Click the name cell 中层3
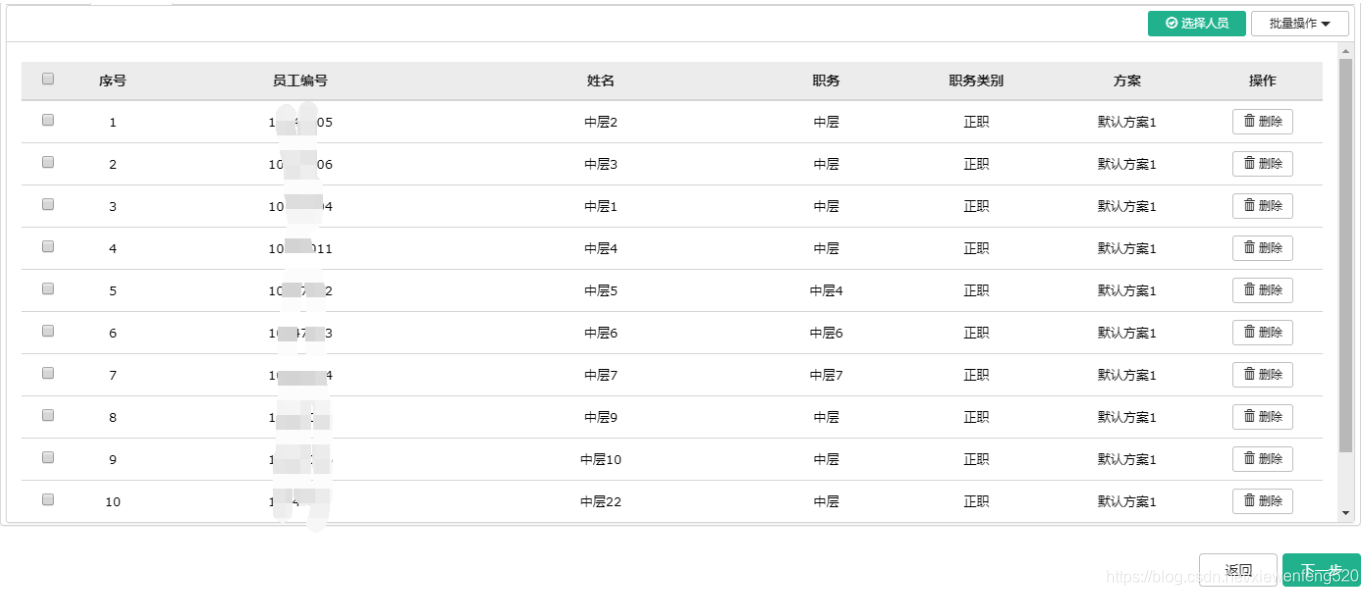1369x595 pixels. [601, 164]
